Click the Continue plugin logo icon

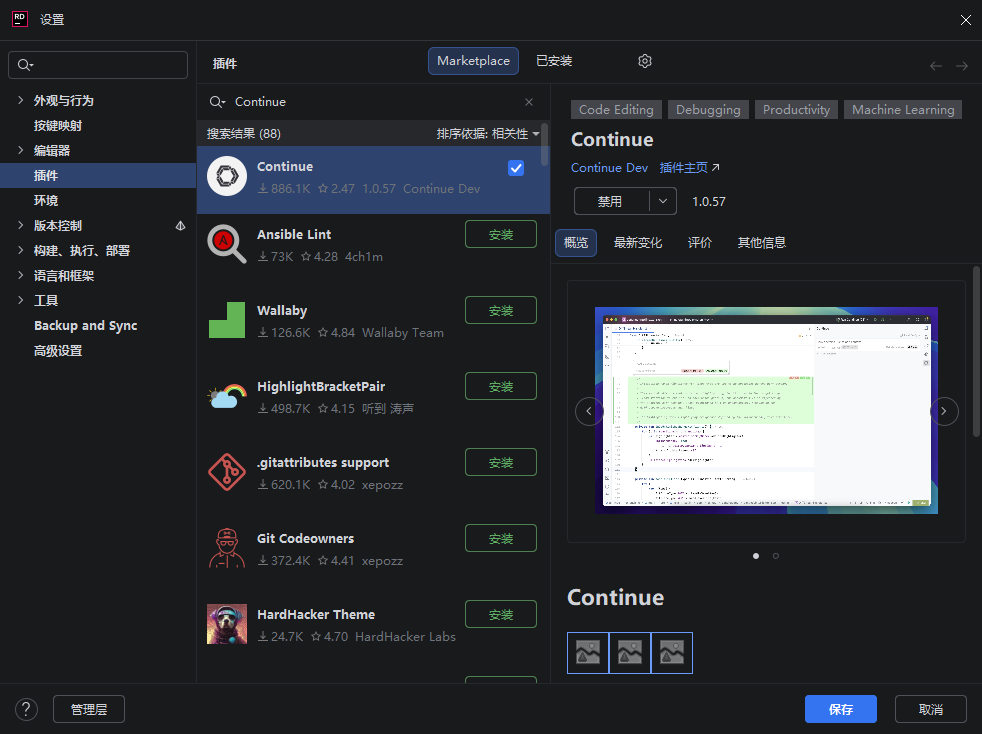coord(227,176)
